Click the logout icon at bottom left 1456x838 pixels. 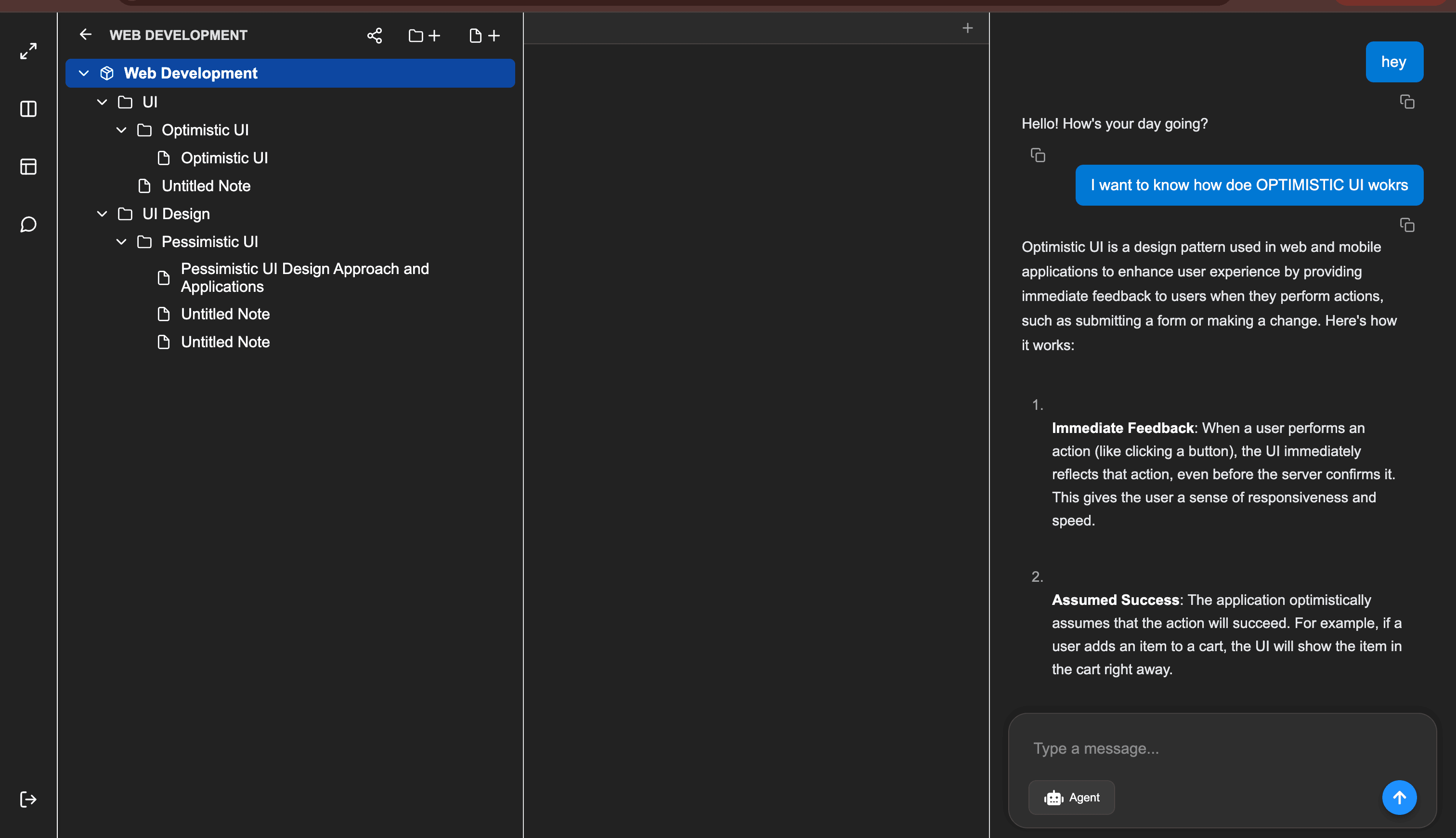(28, 799)
